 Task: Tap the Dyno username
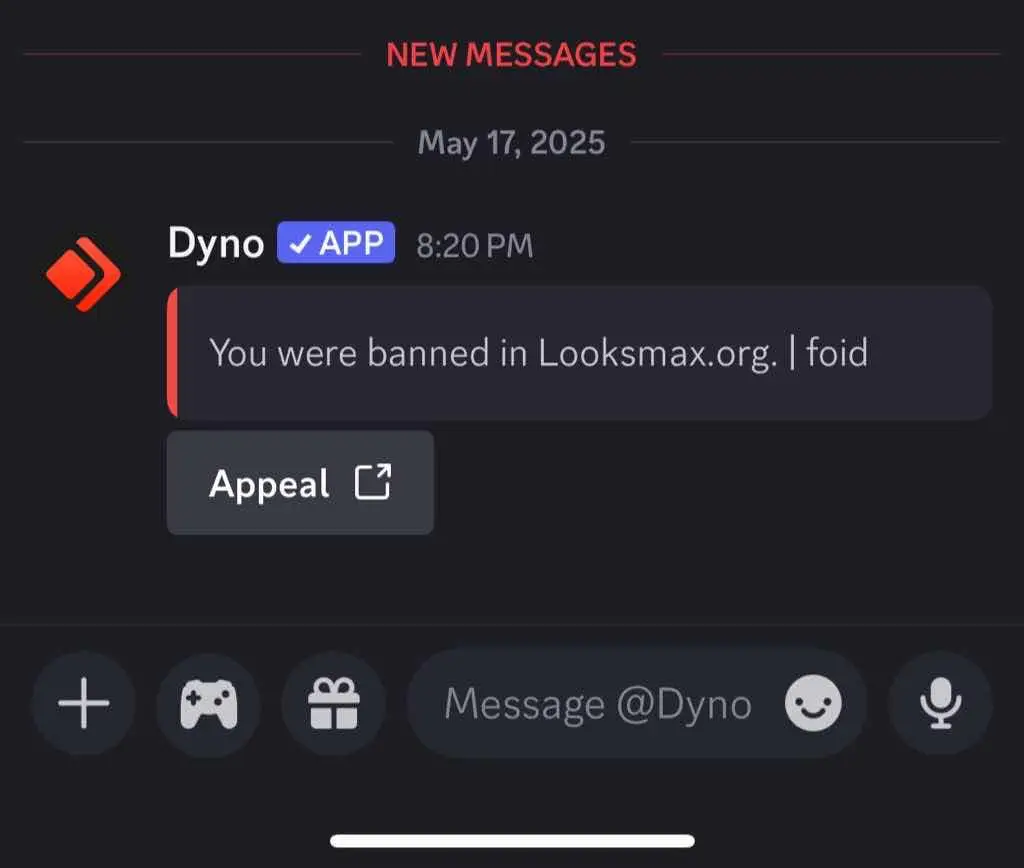216,244
